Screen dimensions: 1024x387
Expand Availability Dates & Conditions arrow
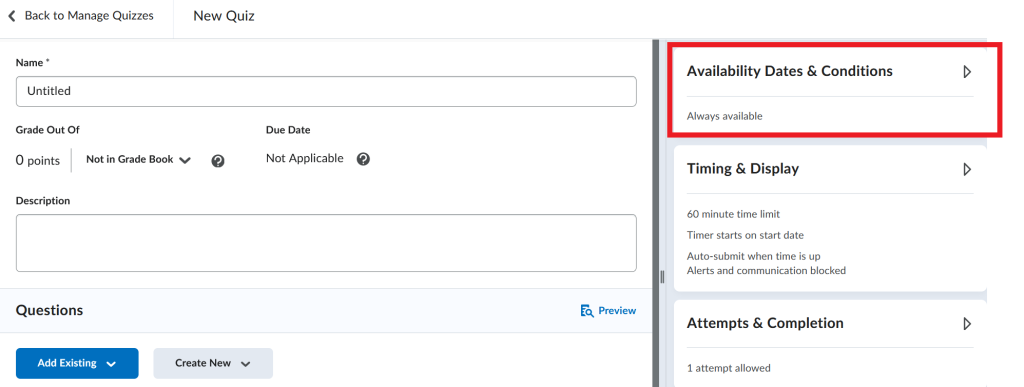coord(967,72)
